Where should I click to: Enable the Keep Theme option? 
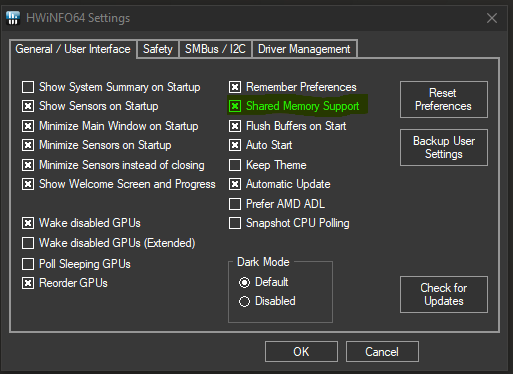[x=235, y=165]
